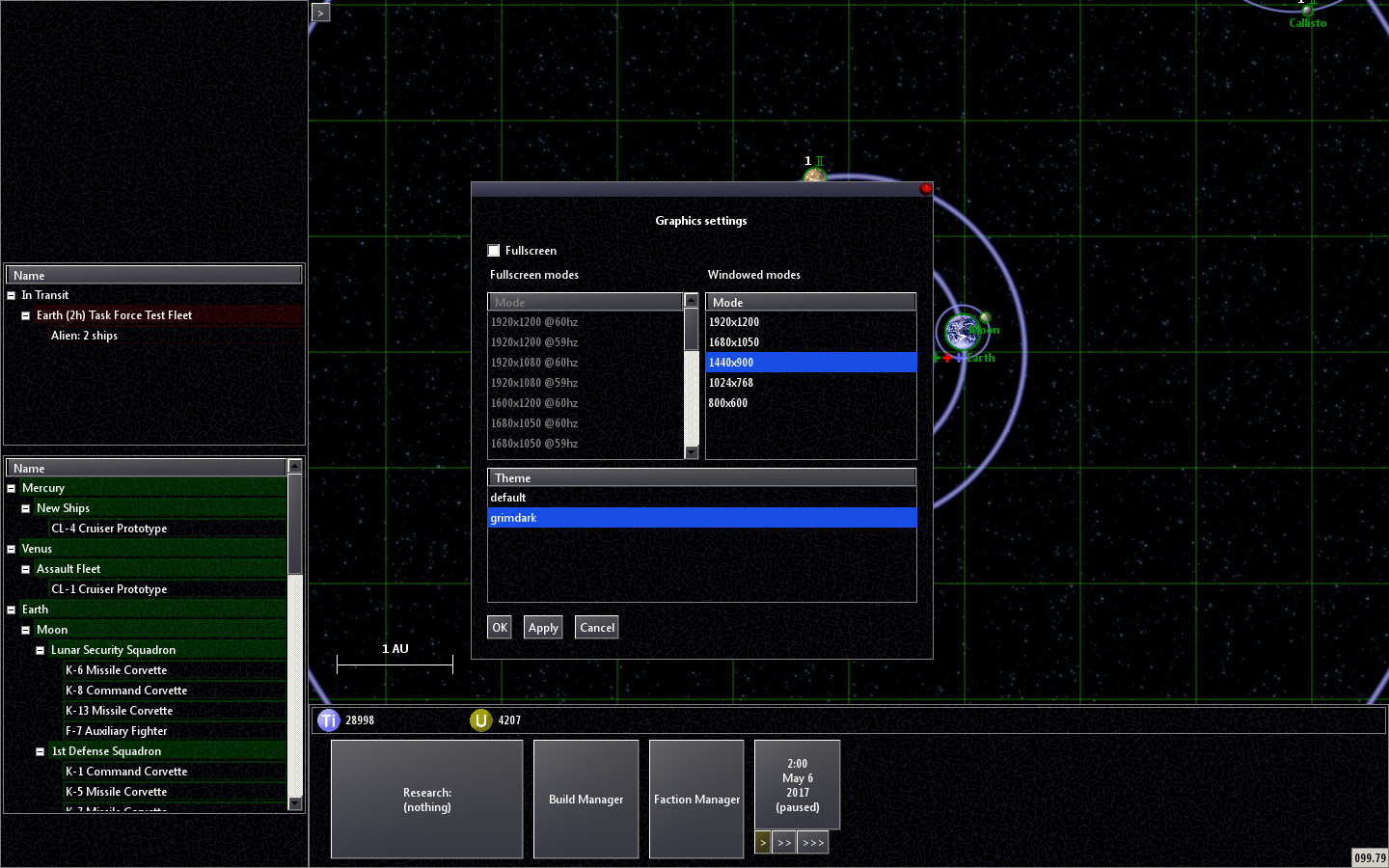Click the Uranium resource icon
The height and width of the screenshot is (868, 1389).
pos(480,720)
